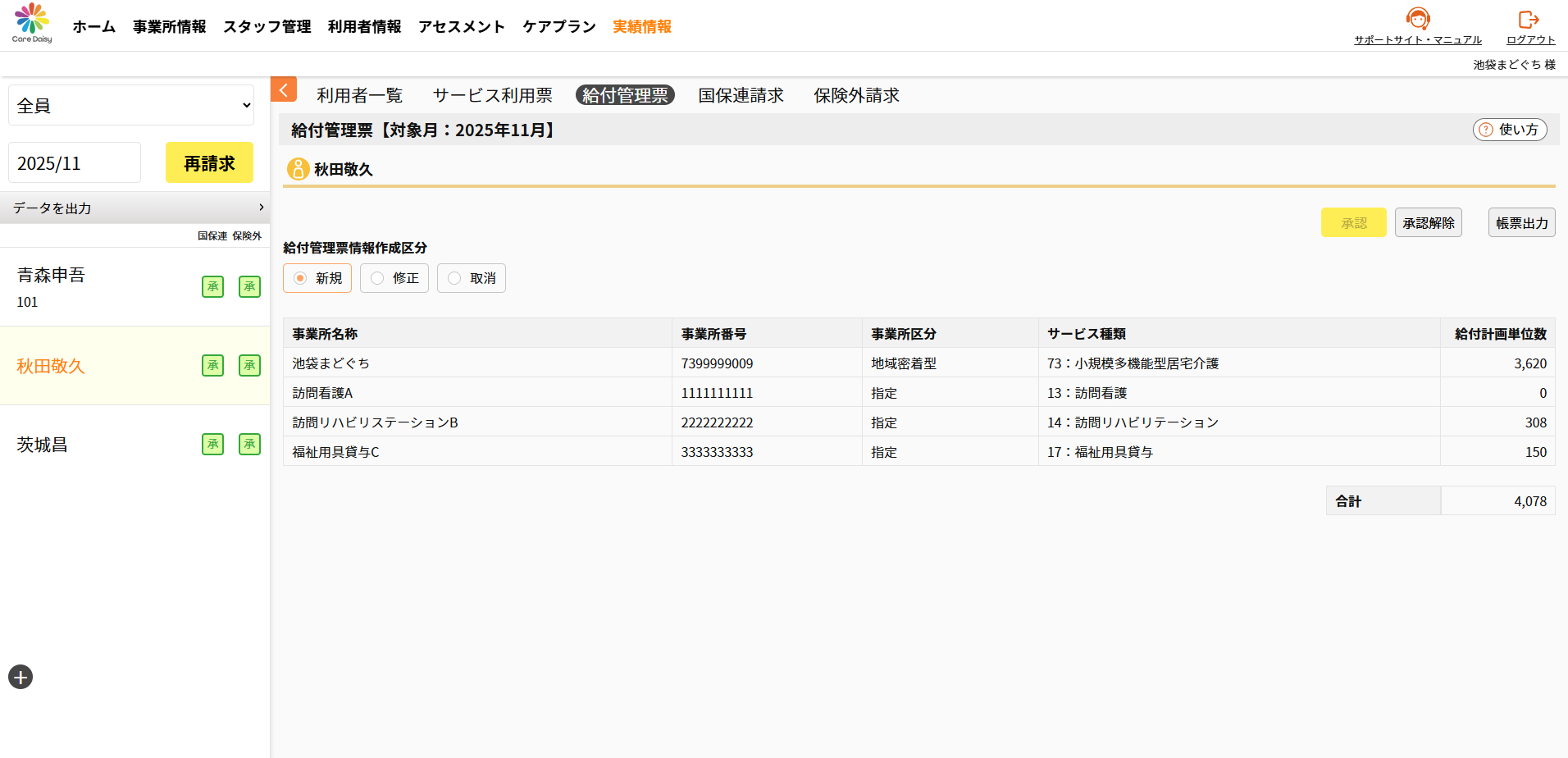Open the ケアプラン menu
The height and width of the screenshot is (758, 1568).
click(558, 26)
